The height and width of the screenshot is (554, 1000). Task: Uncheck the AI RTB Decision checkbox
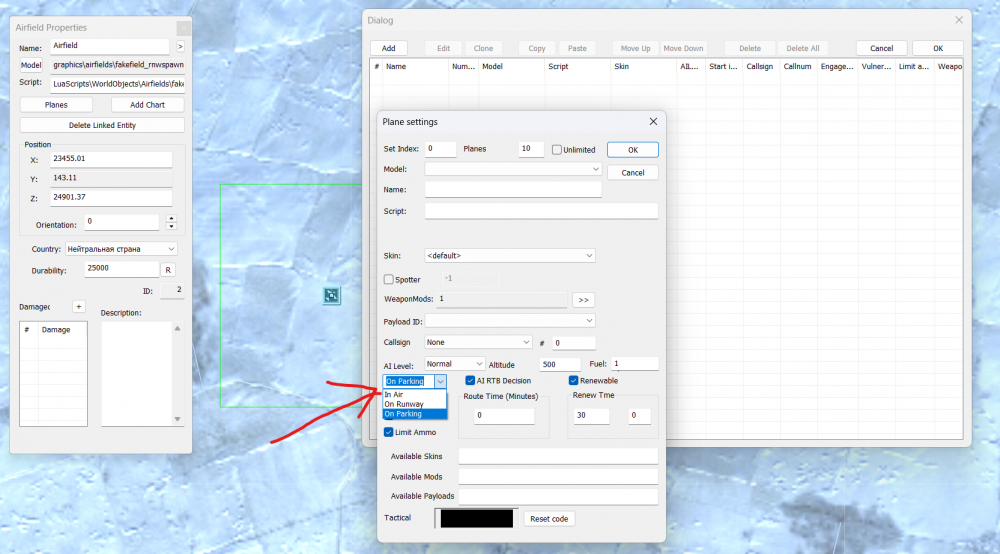tap(471, 381)
